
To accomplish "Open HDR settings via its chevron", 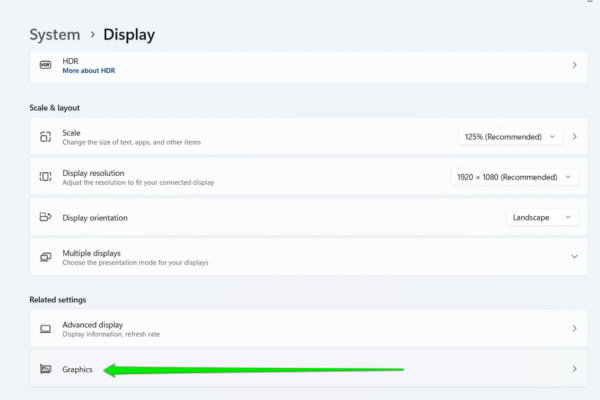I will pos(574,65).
